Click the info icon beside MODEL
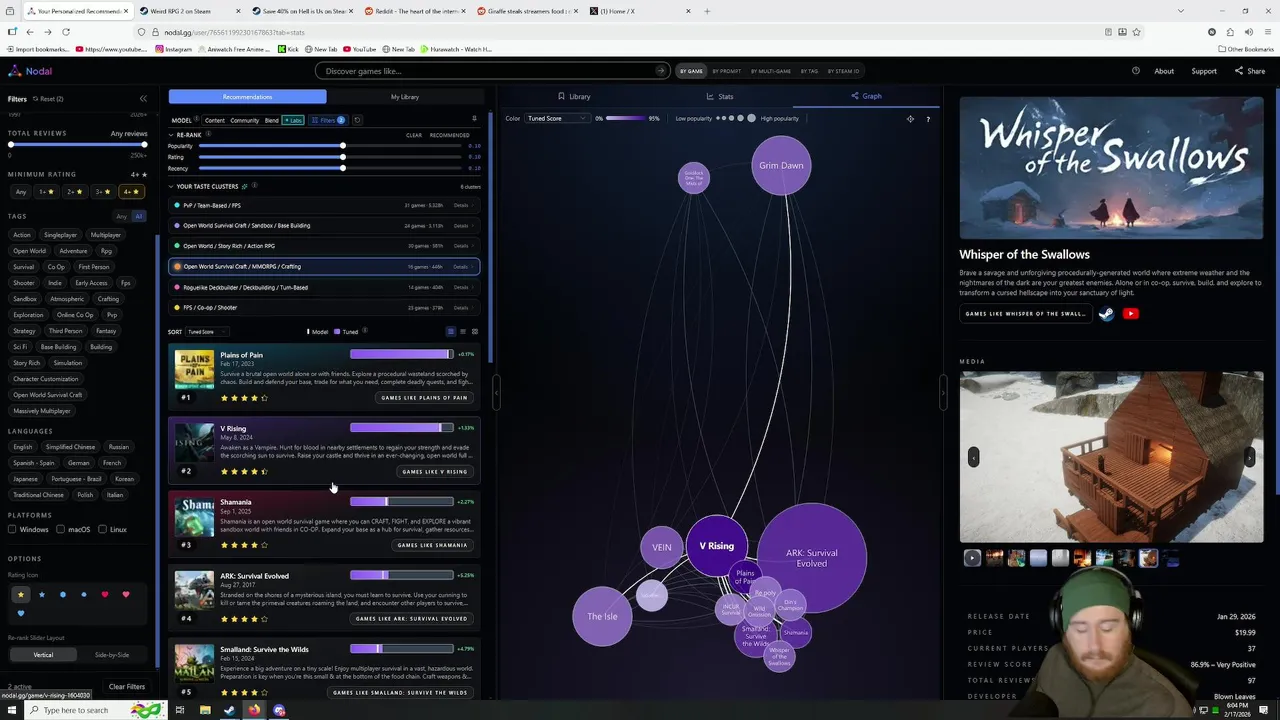This screenshot has height=720, width=1280. coord(196,120)
